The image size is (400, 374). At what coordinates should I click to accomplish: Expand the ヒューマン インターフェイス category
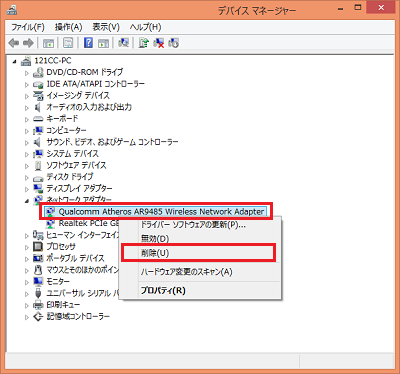27,236
